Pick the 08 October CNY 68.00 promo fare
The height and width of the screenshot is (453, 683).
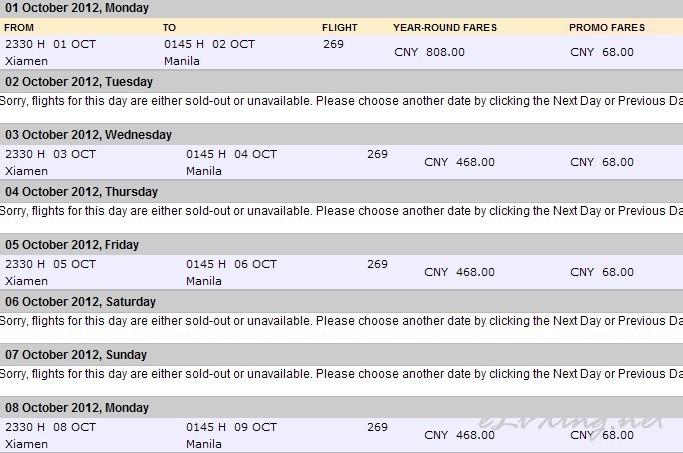point(602,435)
